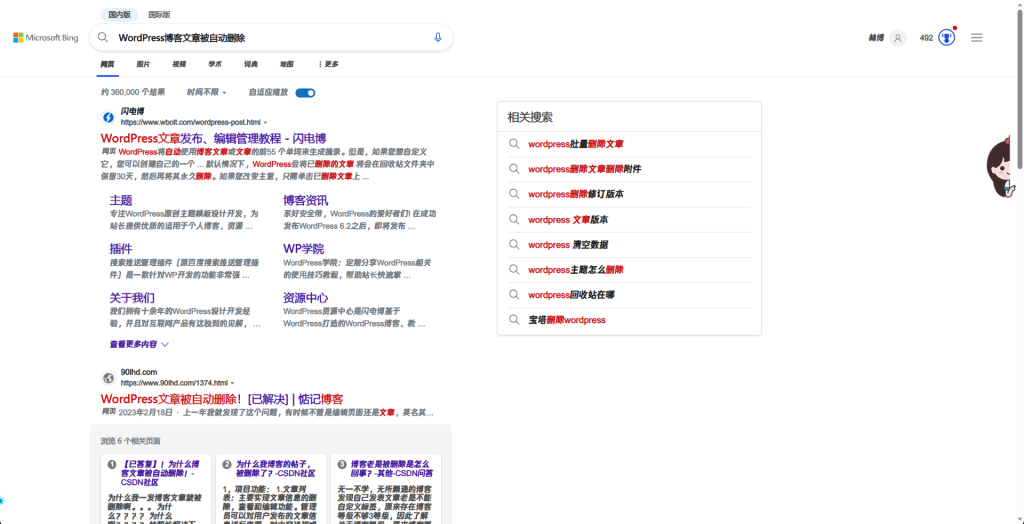Screen dimensions: 1024x524
Task: Open the user account avatar icon
Action: [x=898, y=38]
